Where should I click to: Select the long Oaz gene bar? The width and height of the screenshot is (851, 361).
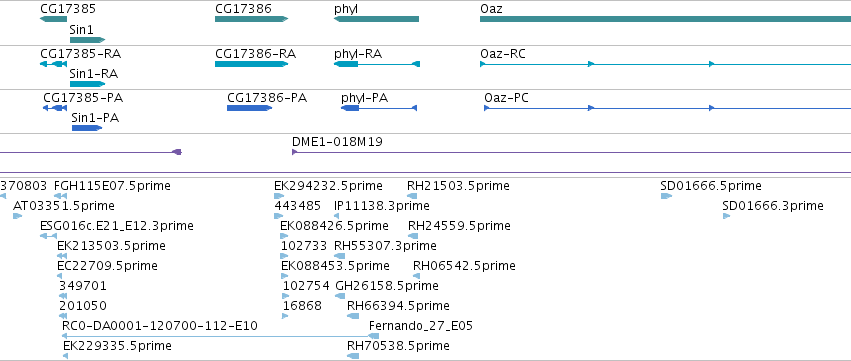665,19
